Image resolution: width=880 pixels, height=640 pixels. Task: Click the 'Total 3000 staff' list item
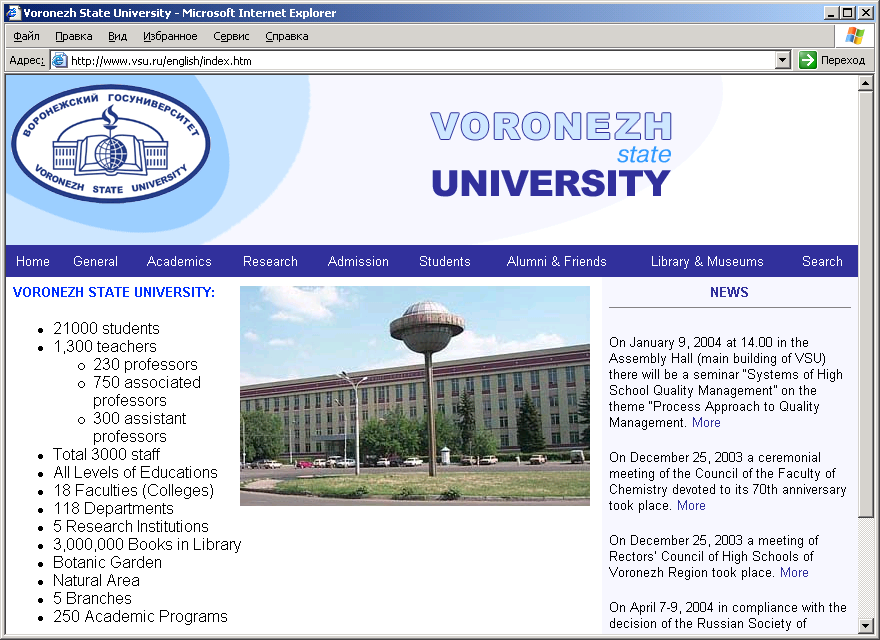(107, 454)
